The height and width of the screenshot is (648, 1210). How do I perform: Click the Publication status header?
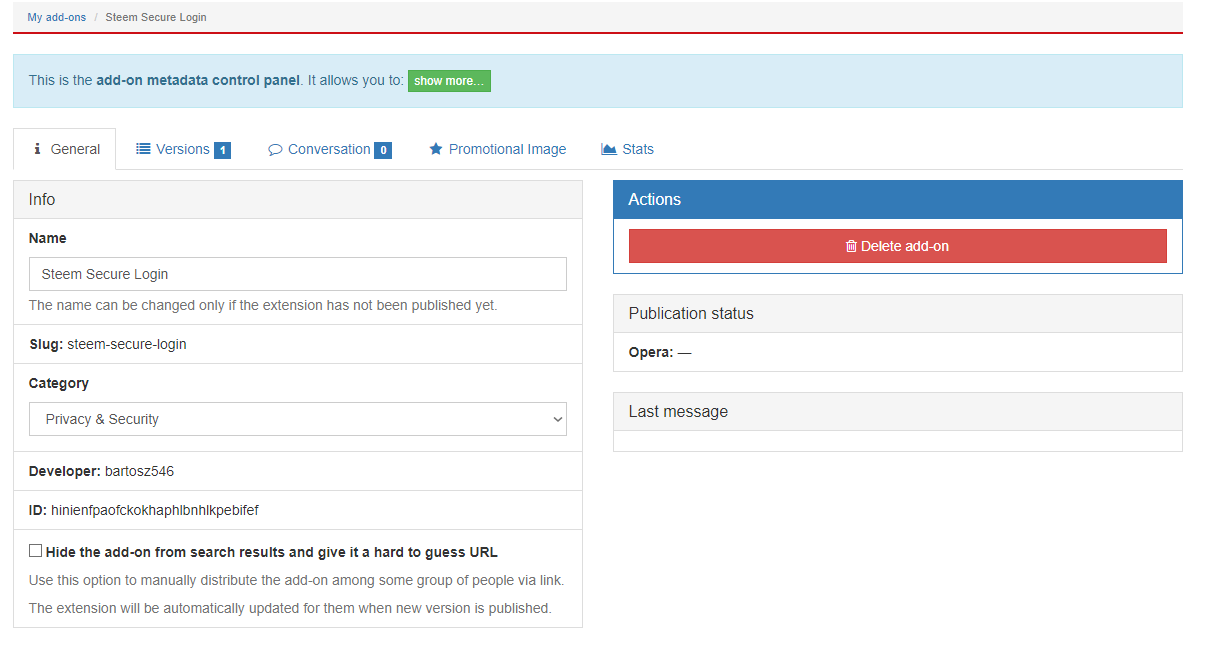point(897,313)
